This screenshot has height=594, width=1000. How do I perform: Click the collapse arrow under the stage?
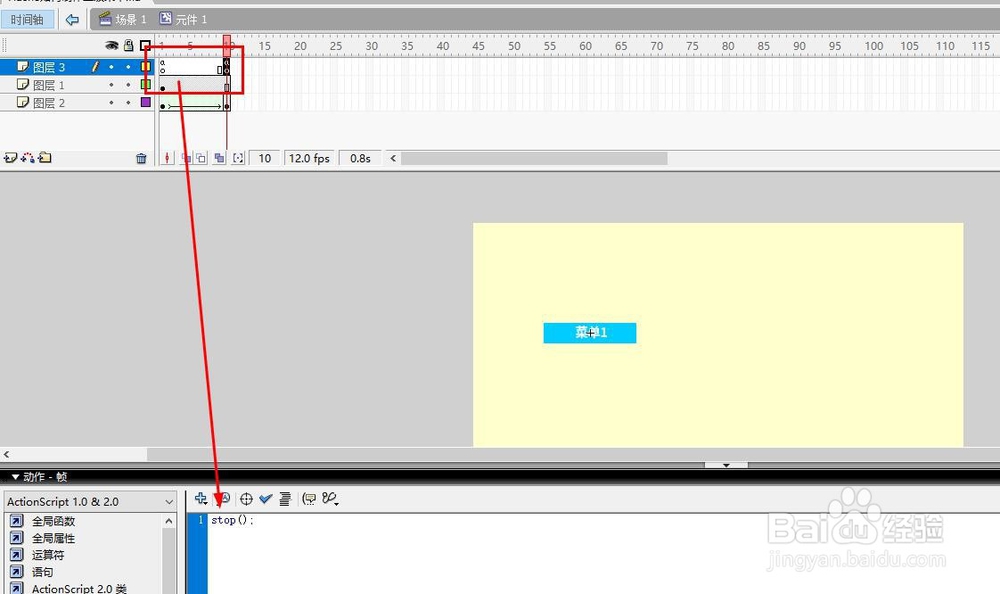(726, 465)
